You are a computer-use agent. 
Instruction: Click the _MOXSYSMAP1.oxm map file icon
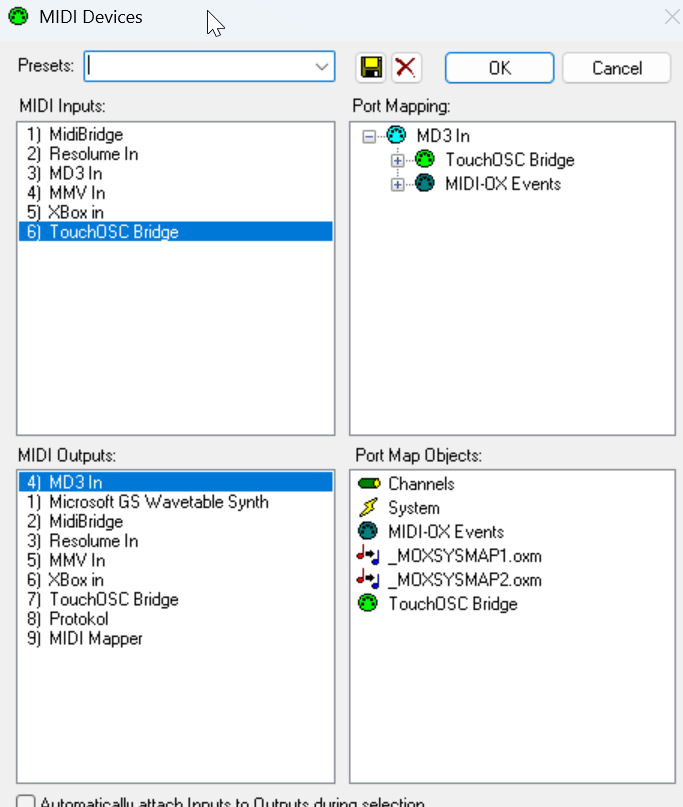tap(368, 556)
